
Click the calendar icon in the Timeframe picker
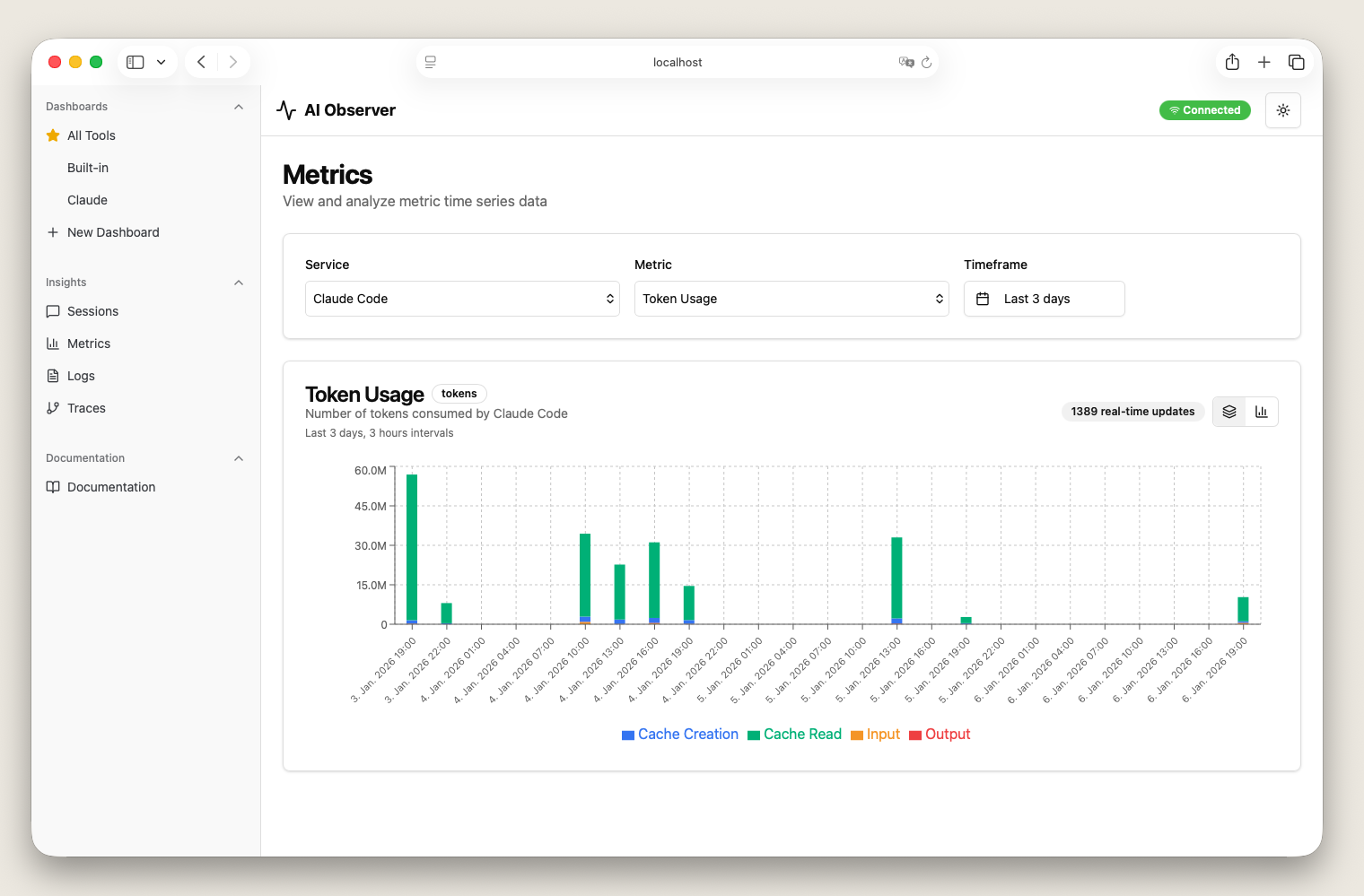(983, 299)
